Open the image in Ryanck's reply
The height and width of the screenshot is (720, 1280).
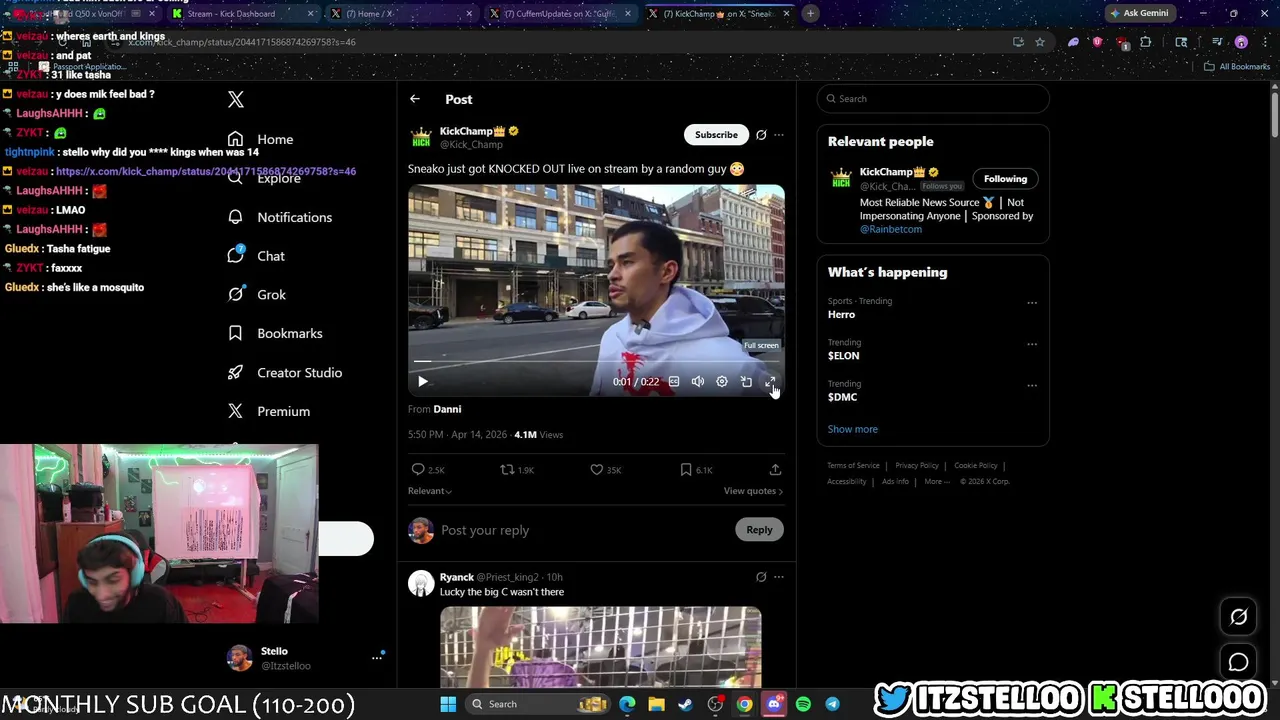600,646
